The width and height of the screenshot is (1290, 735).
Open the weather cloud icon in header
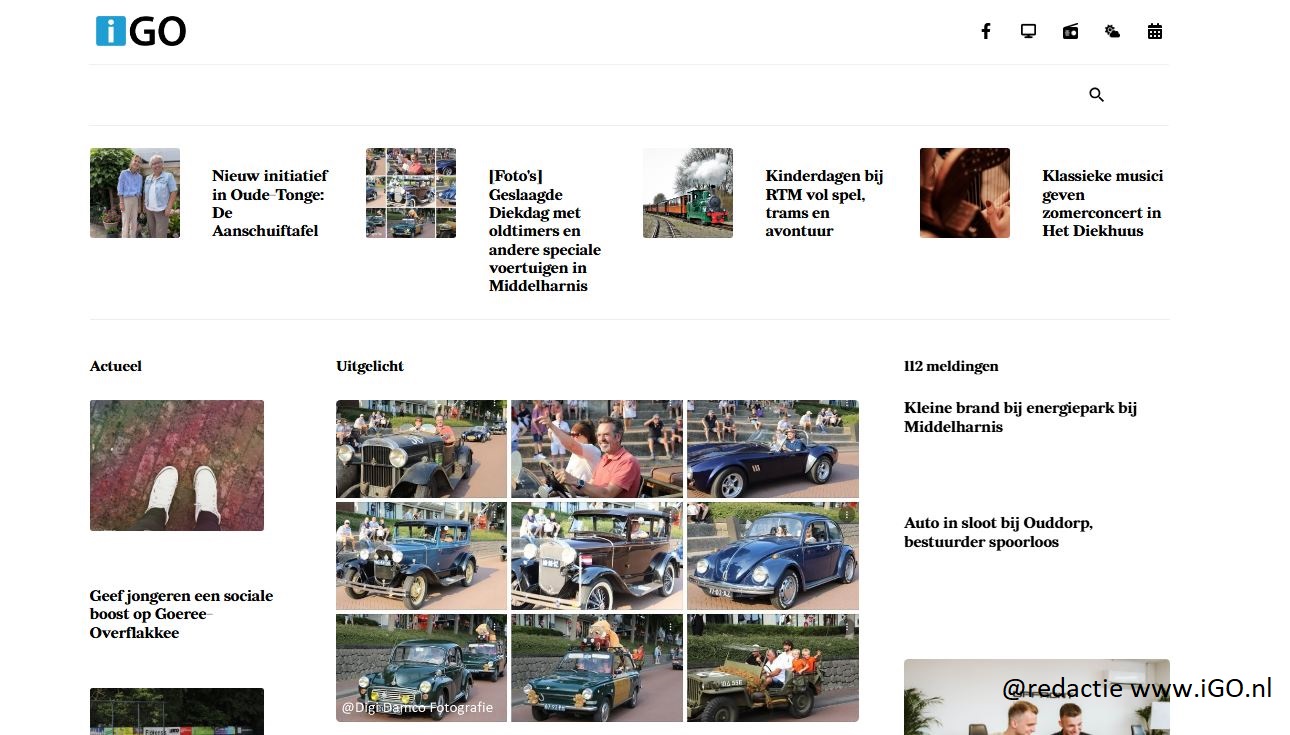click(1112, 31)
